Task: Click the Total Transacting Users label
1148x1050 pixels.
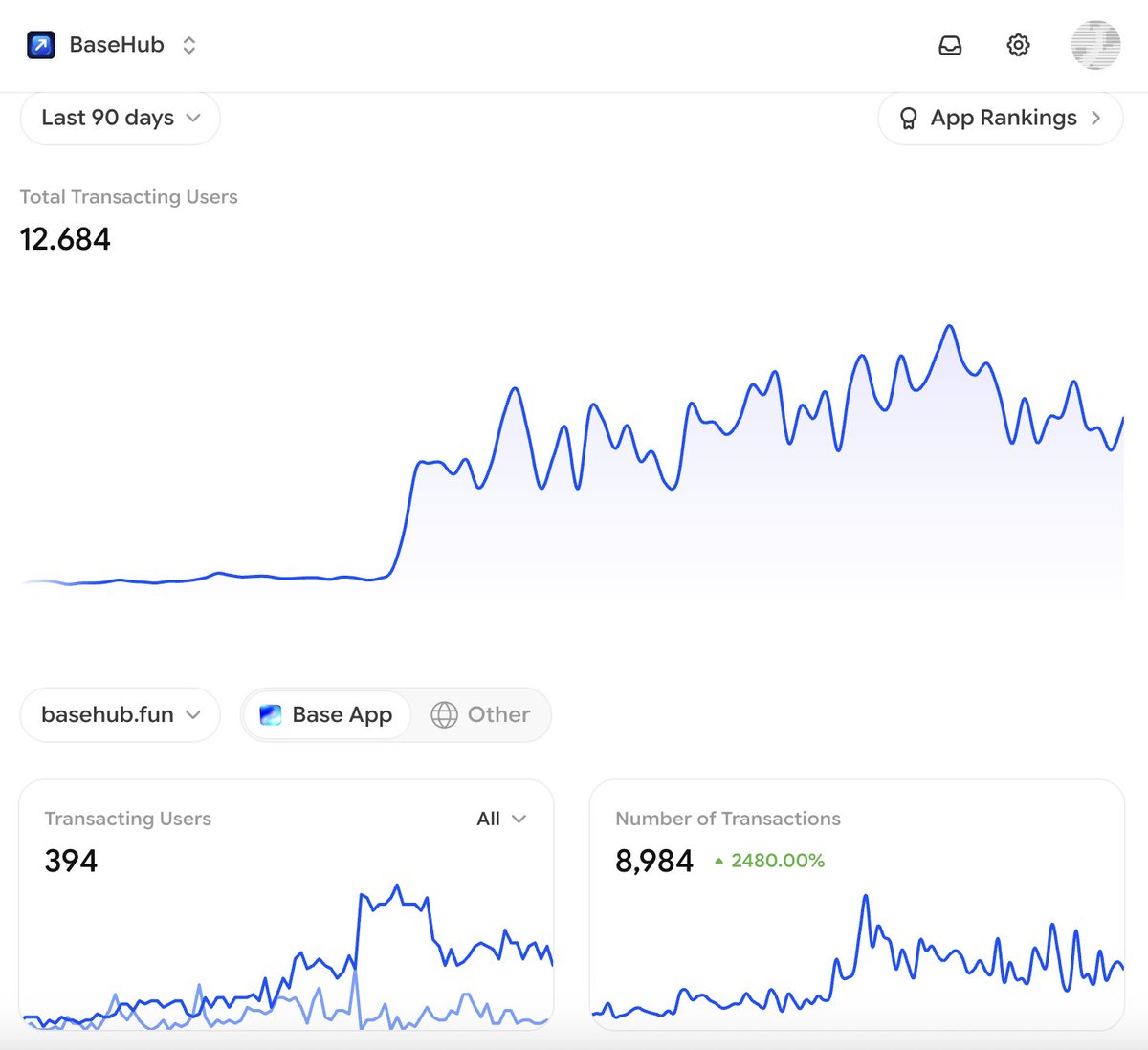Action: point(128,197)
